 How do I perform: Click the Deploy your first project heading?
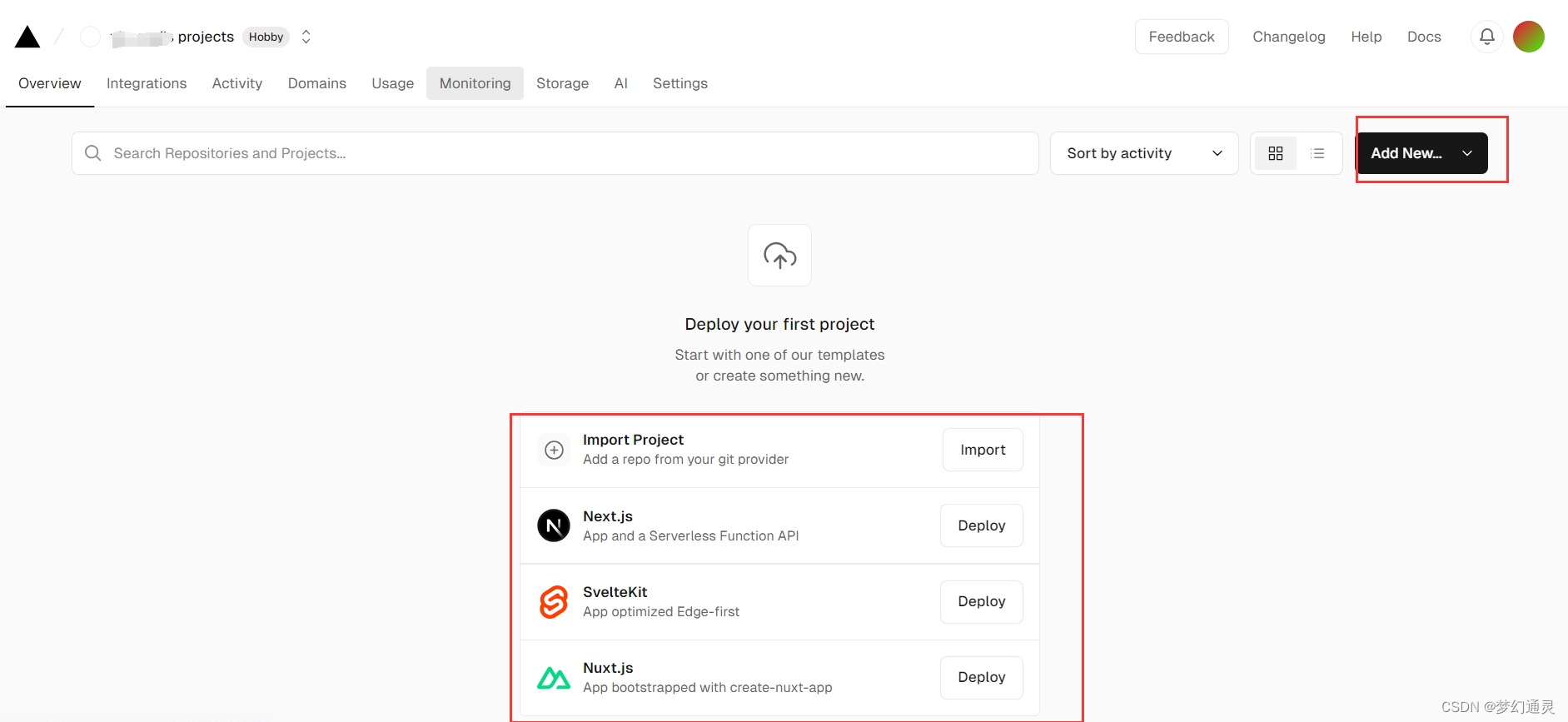pyautogui.click(x=779, y=324)
